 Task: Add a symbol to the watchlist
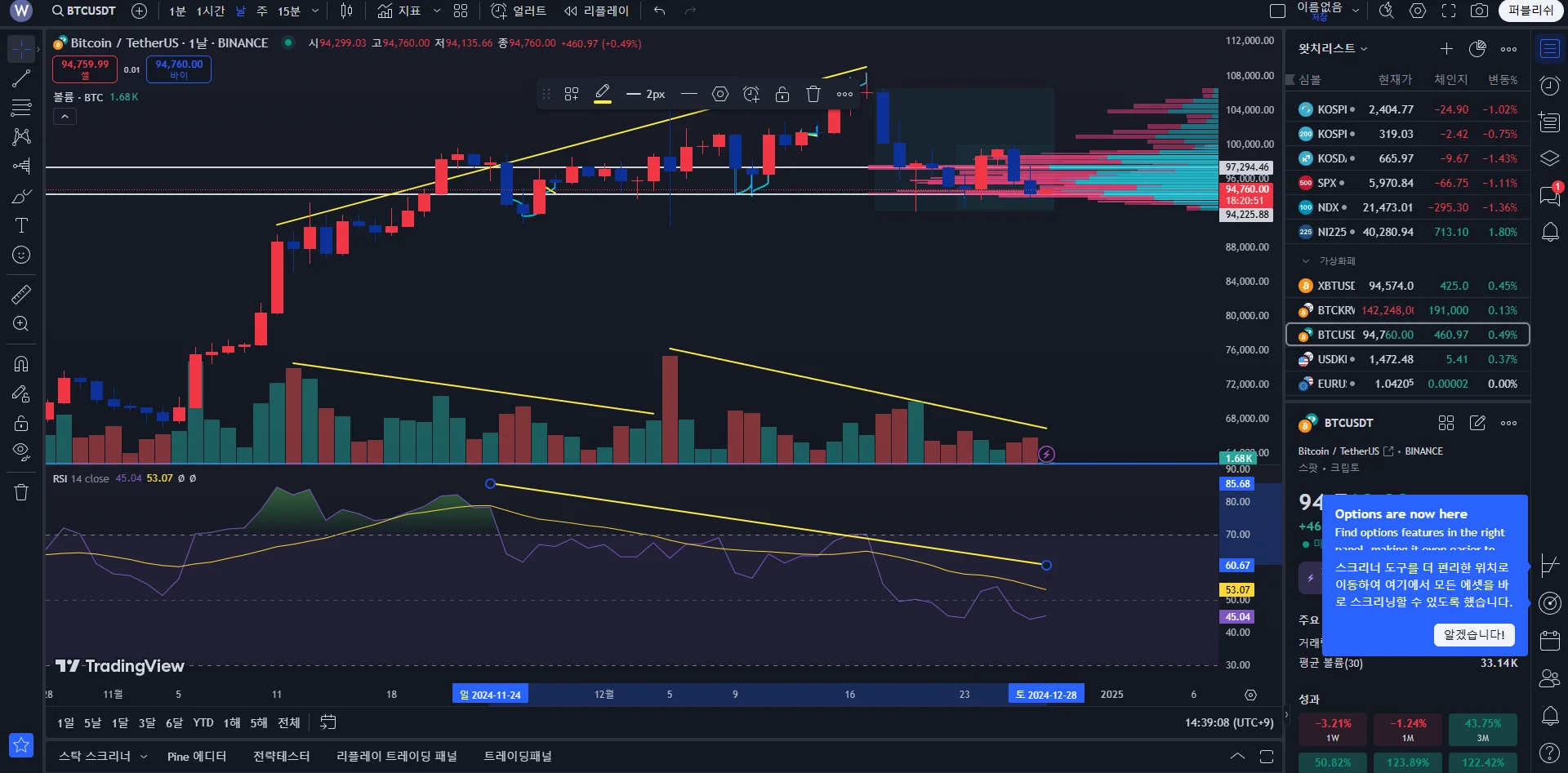pyautogui.click(x=1446, y=49)
